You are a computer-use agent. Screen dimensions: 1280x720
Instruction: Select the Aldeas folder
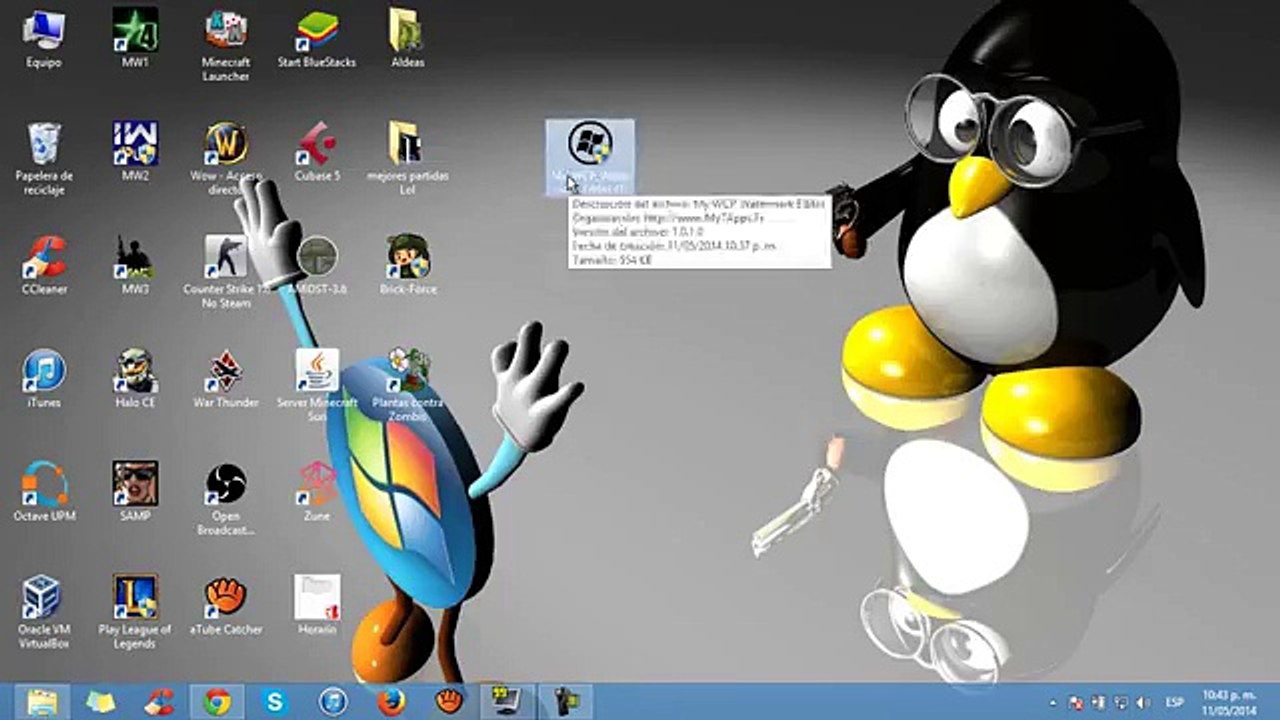coord(407,39)
